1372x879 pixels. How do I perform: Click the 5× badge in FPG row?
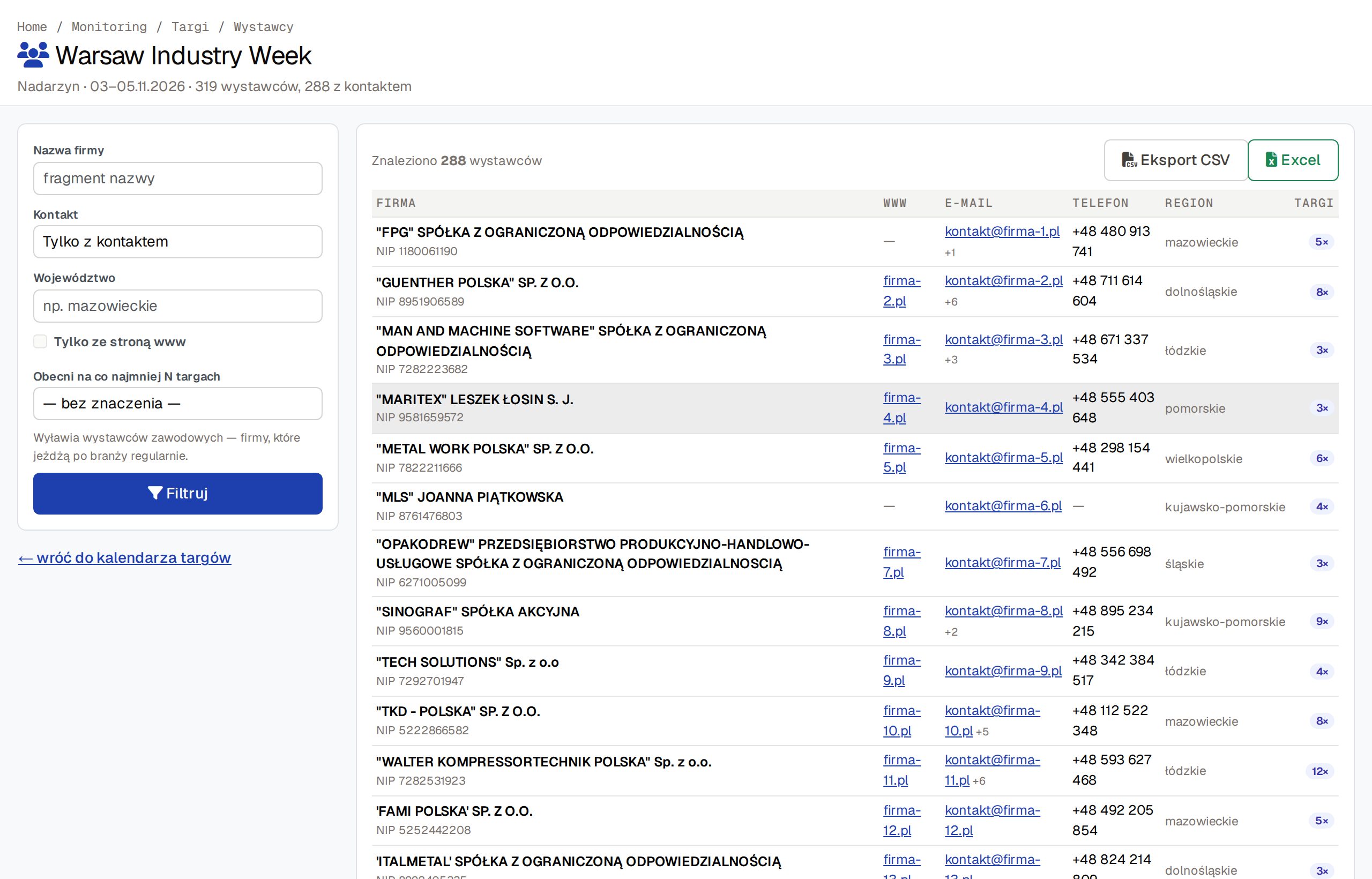point(1321,242)
